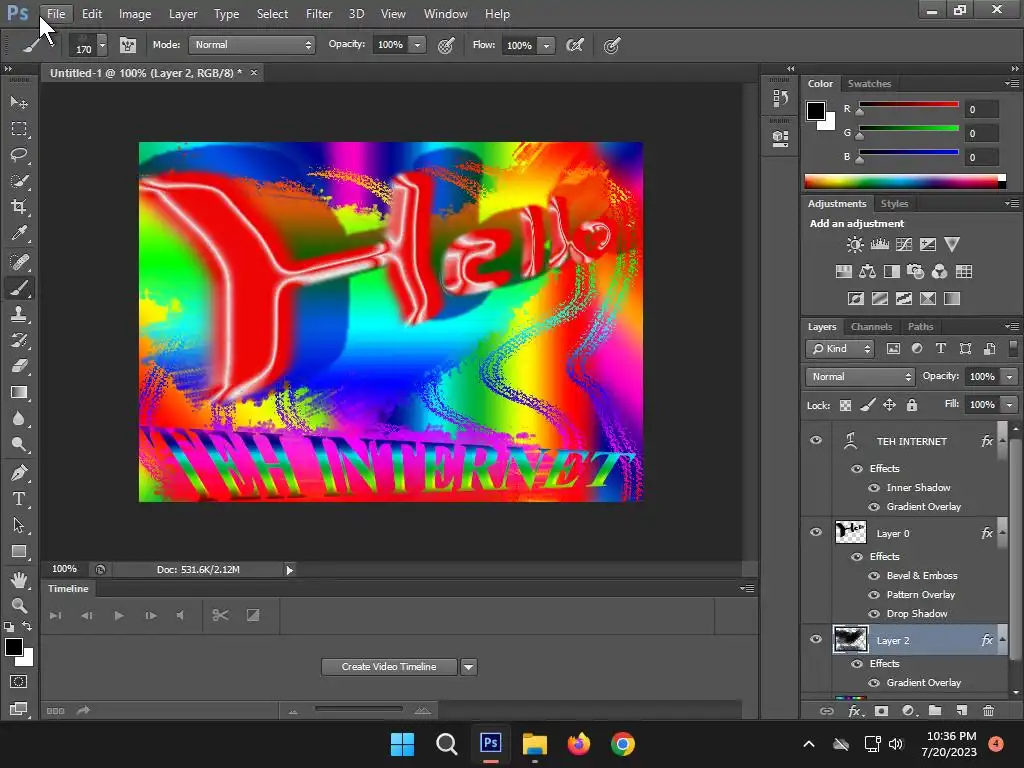The image size is (1024, 768).
Task: Select the Rectangle shape tool
Action: point(19,551)
